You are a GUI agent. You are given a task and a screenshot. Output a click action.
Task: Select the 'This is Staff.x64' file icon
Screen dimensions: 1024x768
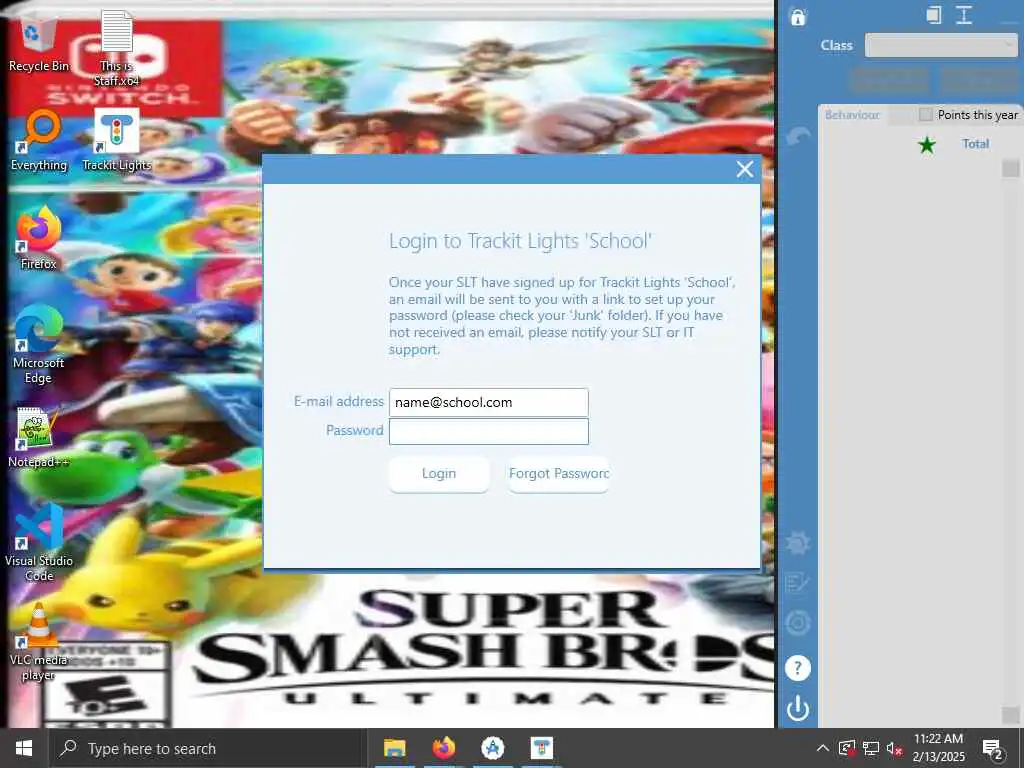pyautogui.click(x=116, y=48)
